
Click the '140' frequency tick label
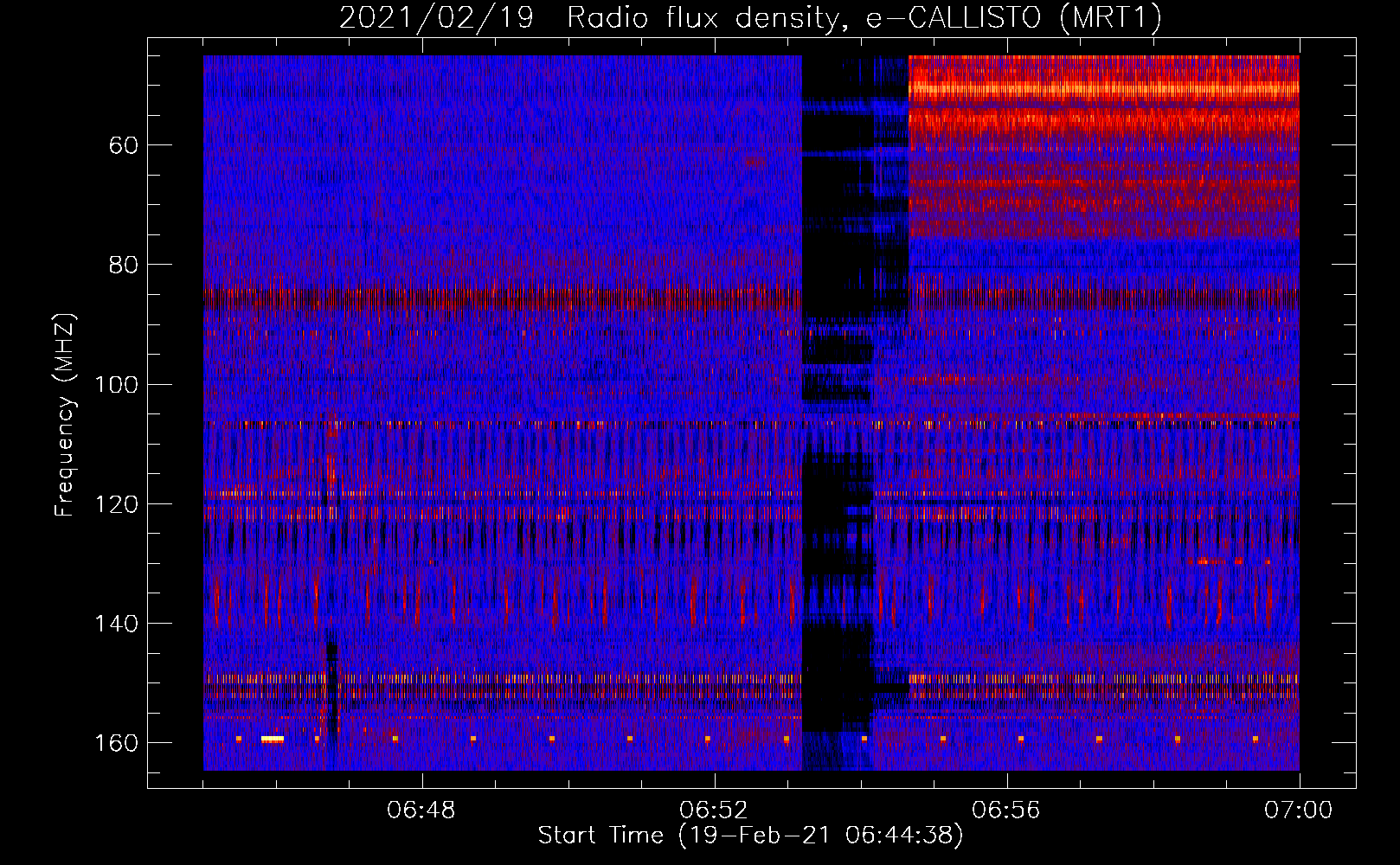click(x=117, y=624)
